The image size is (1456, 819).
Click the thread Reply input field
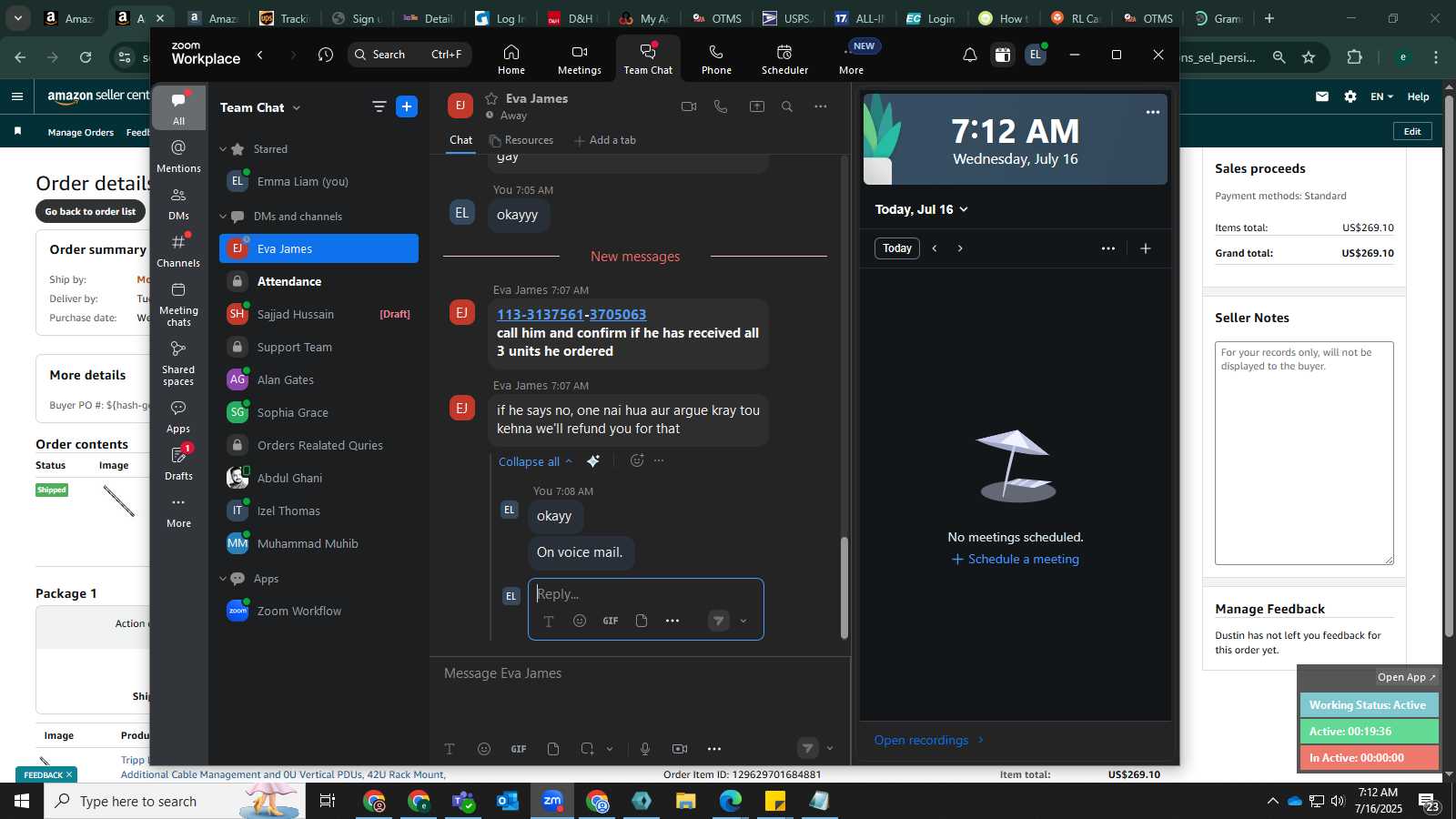646,594
